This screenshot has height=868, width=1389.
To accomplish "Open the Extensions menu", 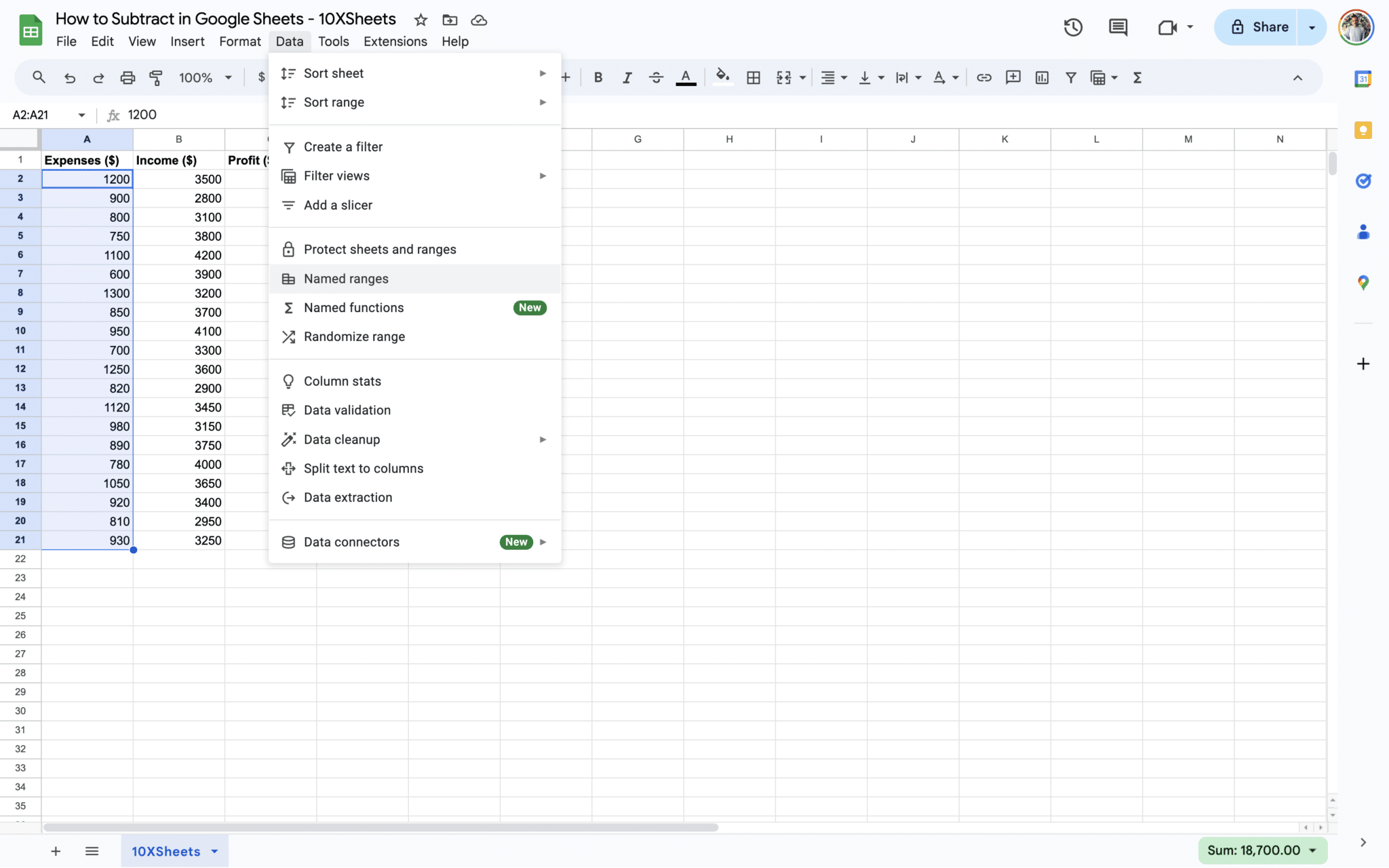I will coord(395,41).
